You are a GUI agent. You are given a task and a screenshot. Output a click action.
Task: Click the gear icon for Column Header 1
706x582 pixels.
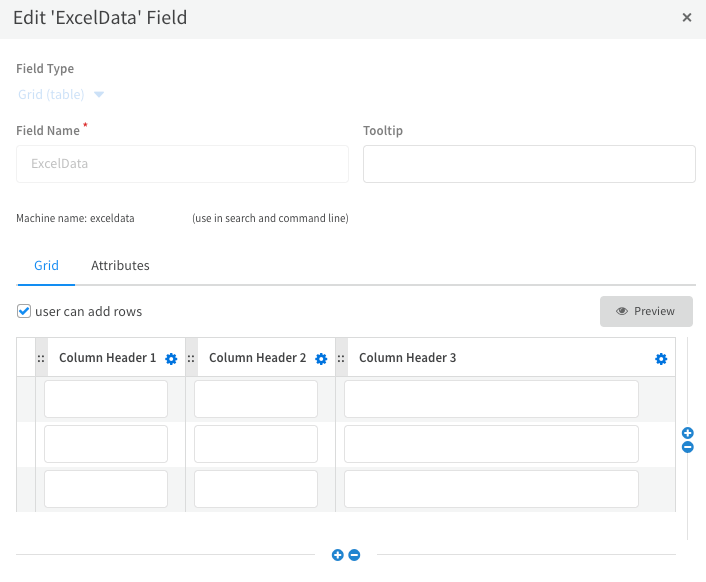(x=171, y=359)
